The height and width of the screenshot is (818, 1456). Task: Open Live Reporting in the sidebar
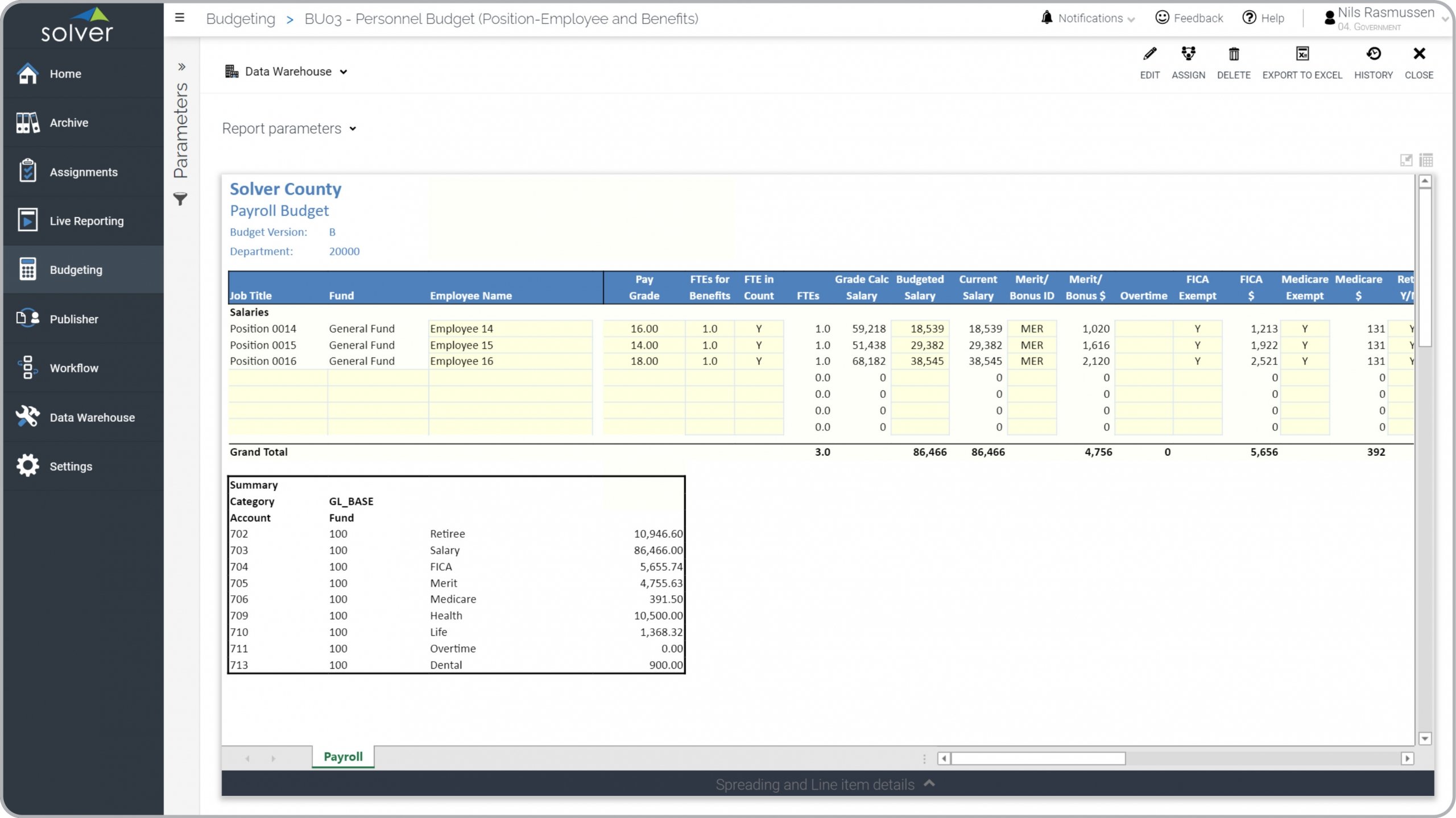coord(86,221)
